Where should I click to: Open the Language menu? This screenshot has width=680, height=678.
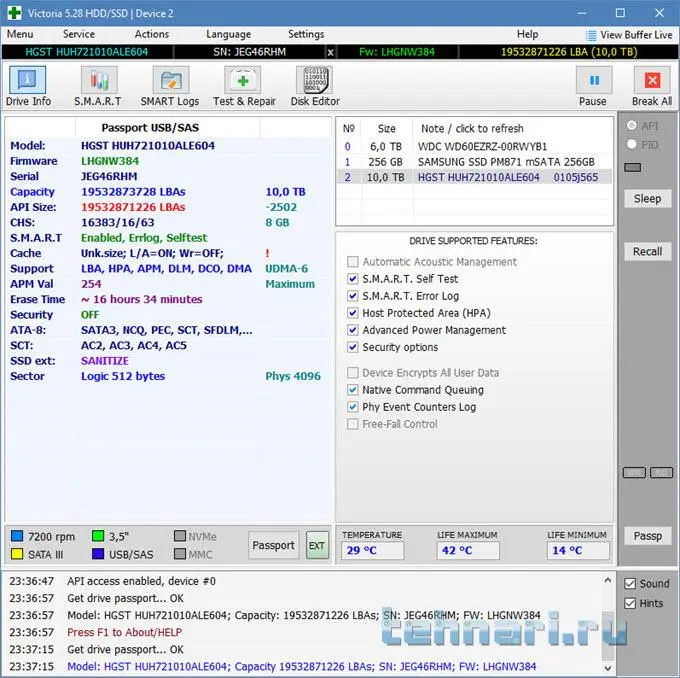[x=228, y=34]
